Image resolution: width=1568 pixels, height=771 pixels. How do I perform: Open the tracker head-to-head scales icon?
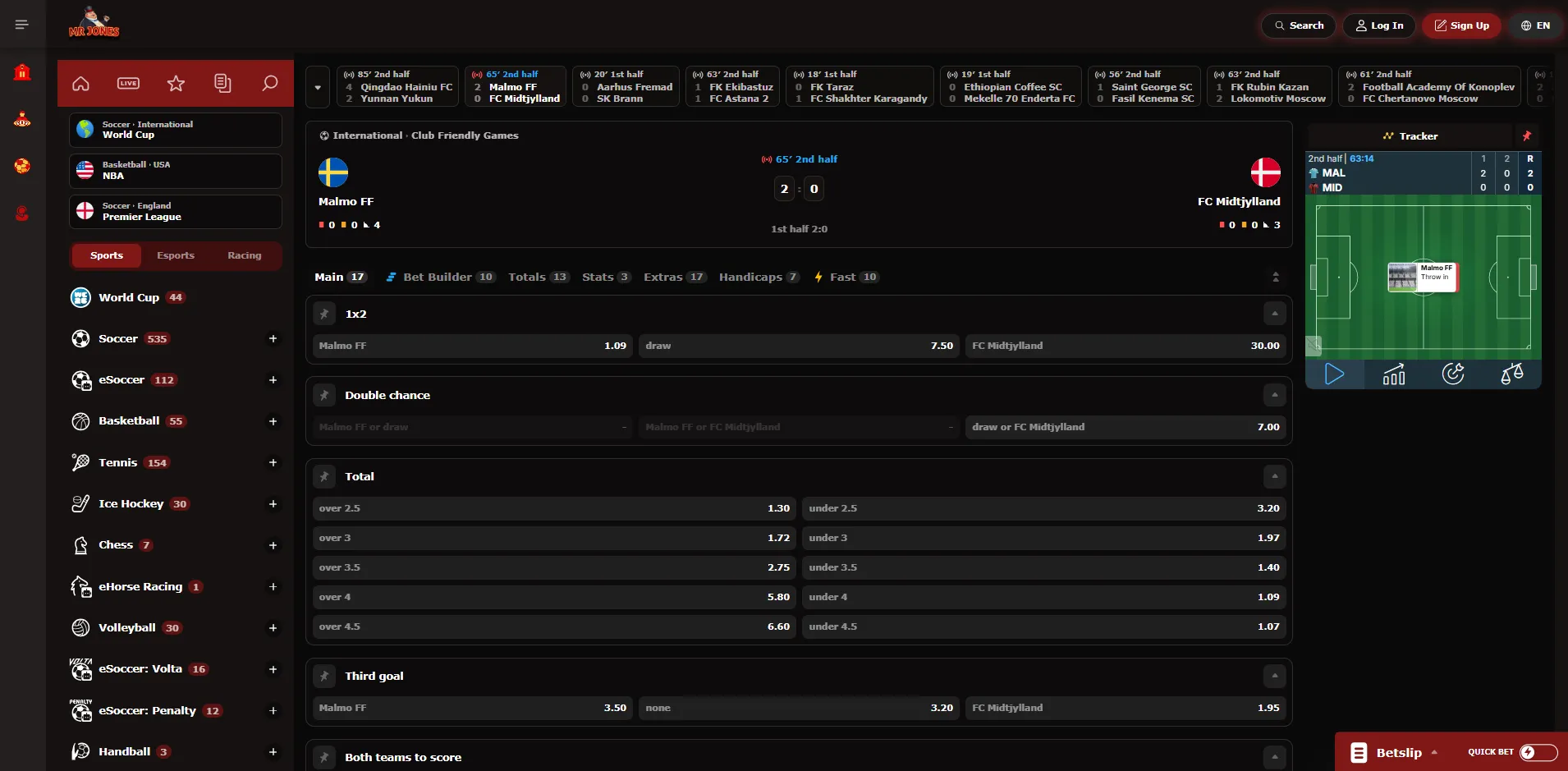1512,374
